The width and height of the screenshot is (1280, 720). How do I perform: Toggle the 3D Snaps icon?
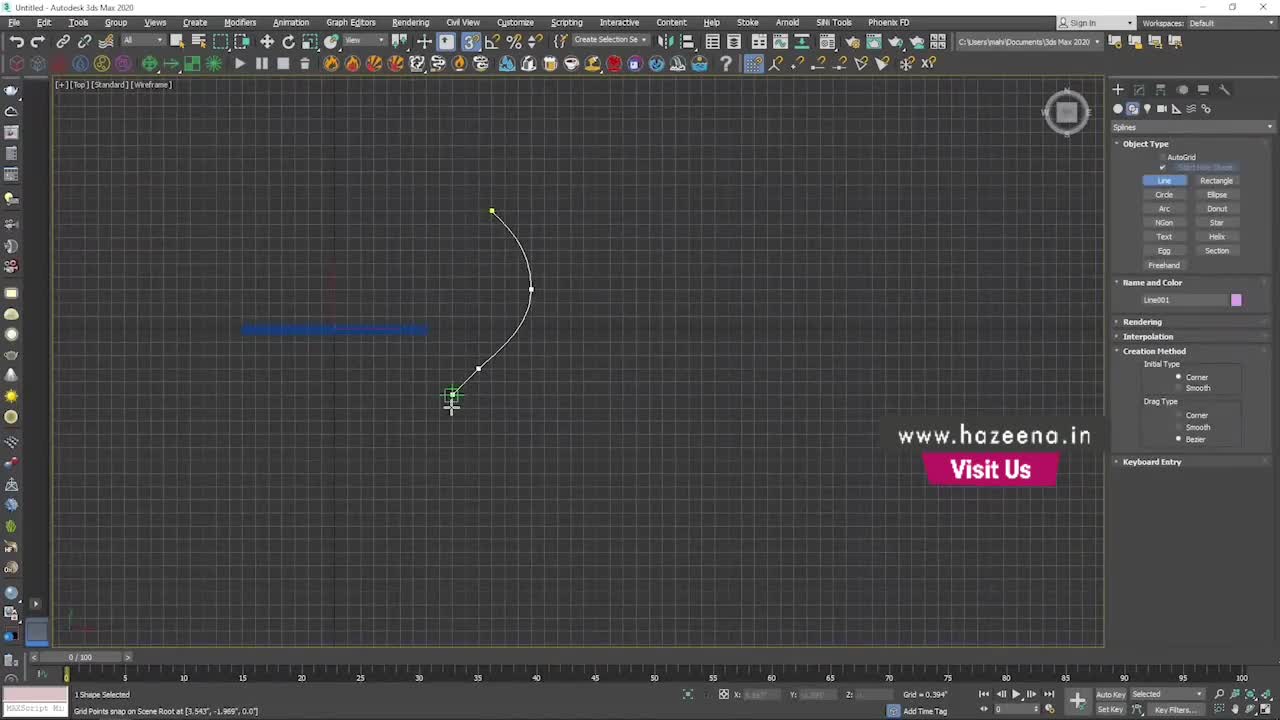coord(471,41)
